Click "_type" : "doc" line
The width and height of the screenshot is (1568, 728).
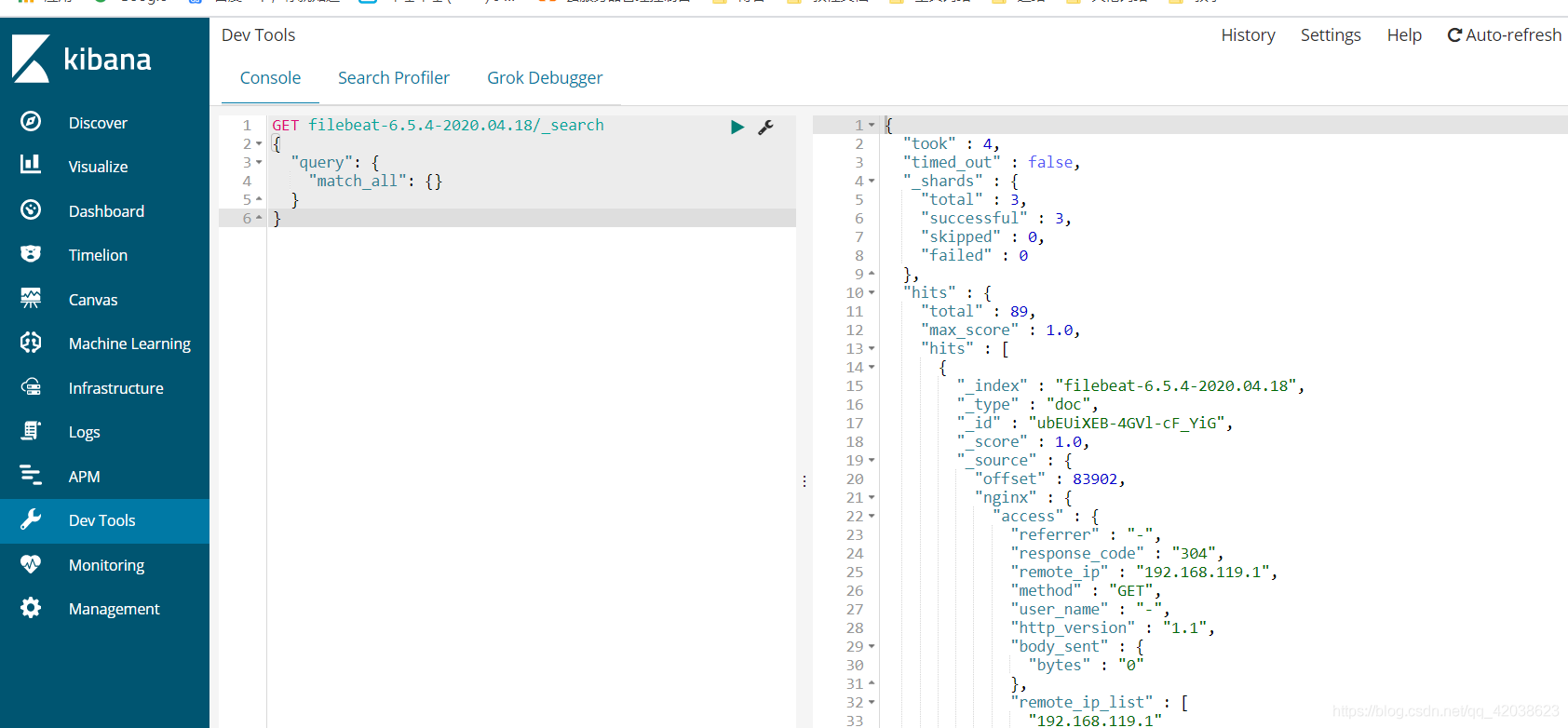pos(1028,404)
